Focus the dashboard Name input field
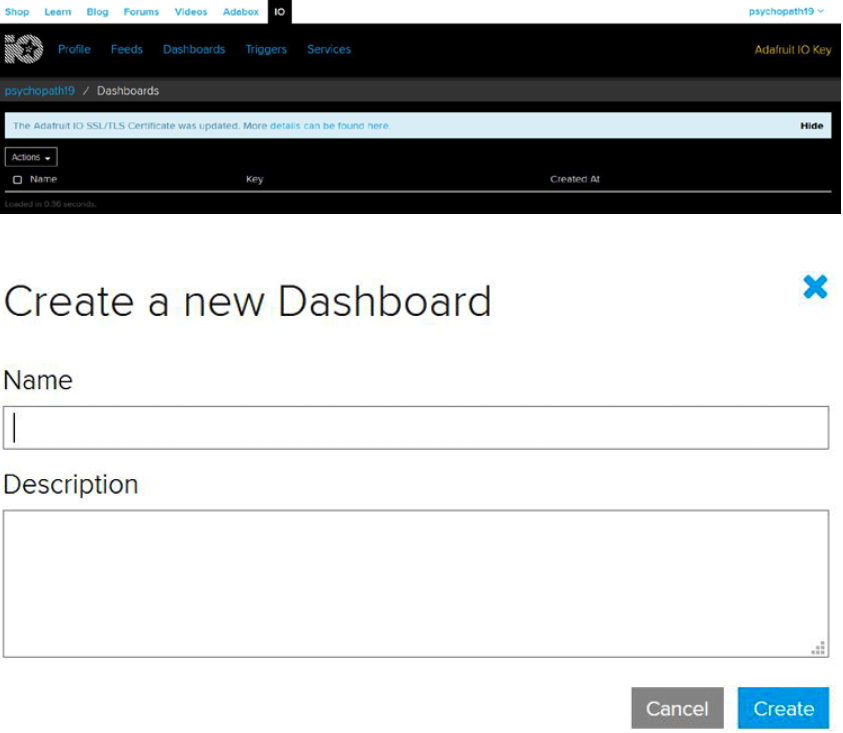The height and width of the screenshot is (733, 843). pyautogui.click(x=416, y=428)
